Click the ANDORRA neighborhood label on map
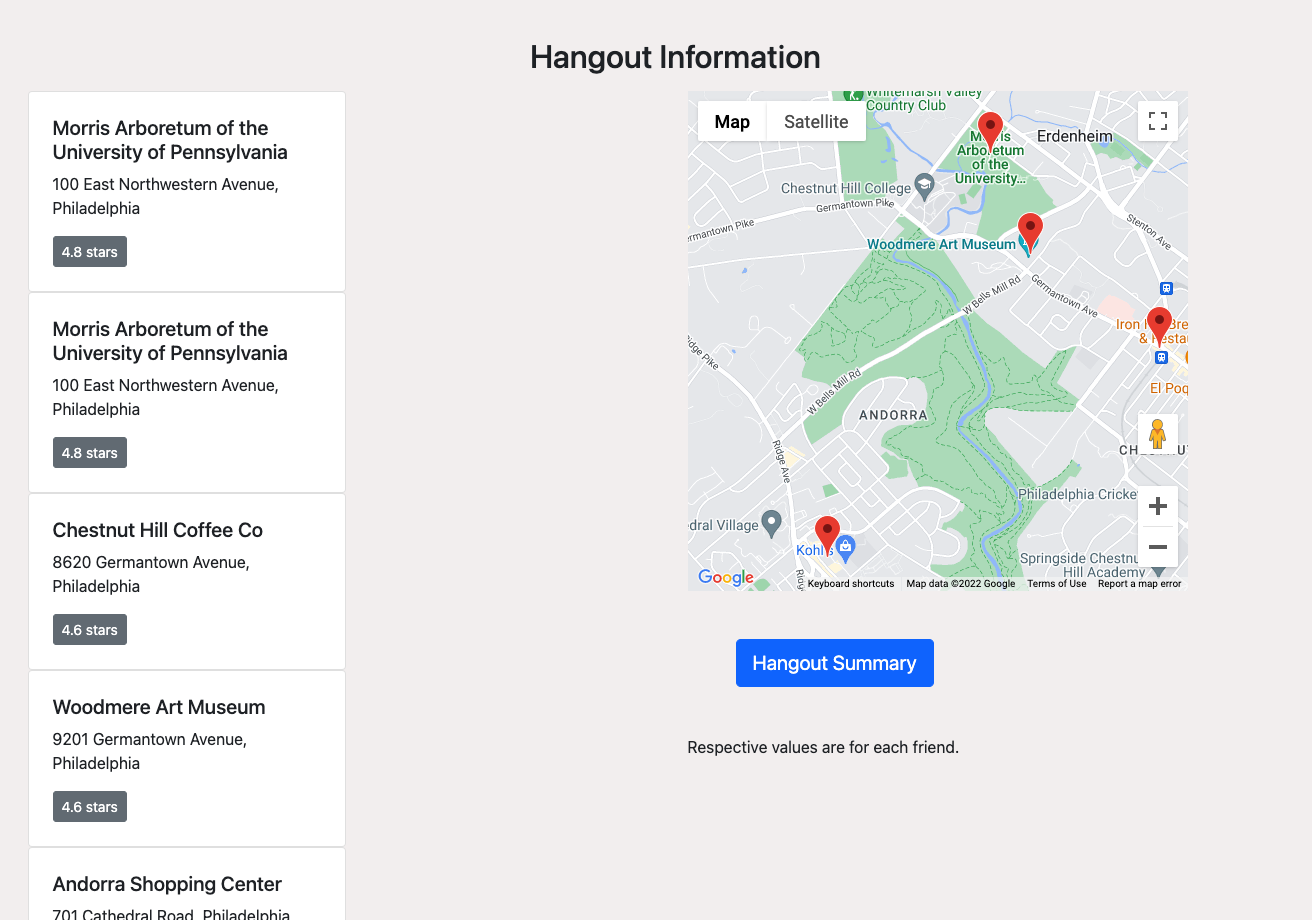Viewport: 1312px width, 920px height. click(894, 414)
